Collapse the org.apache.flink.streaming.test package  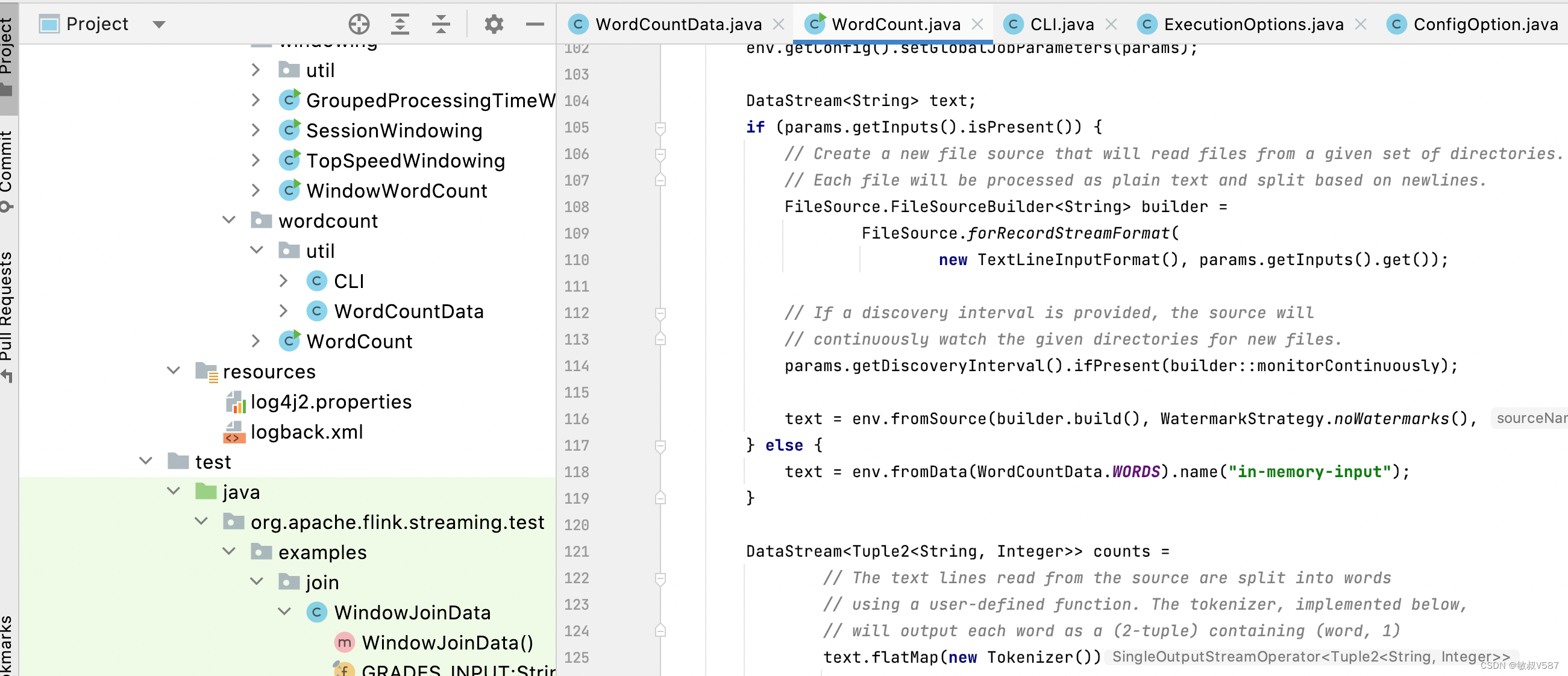(201, 521)
